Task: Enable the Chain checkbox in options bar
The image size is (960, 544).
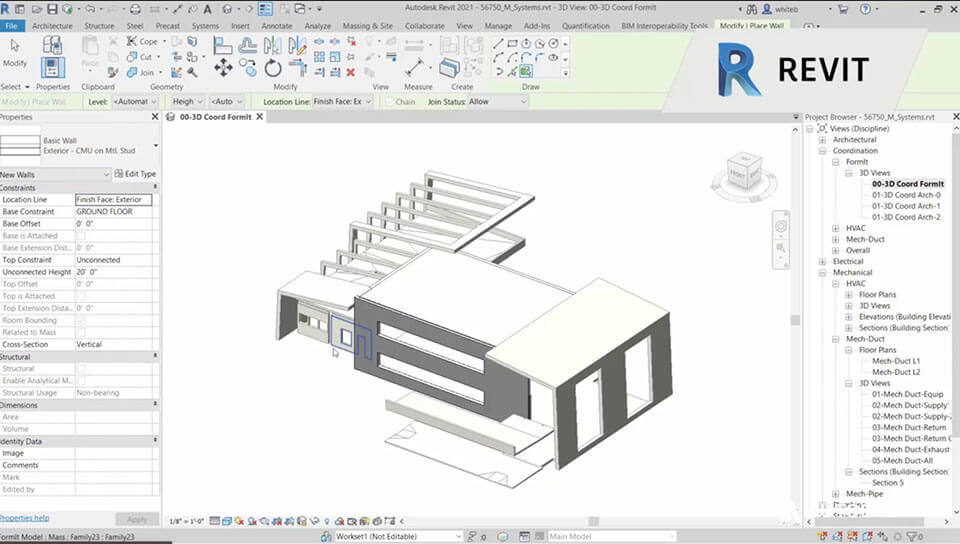Action: point(389,102)
